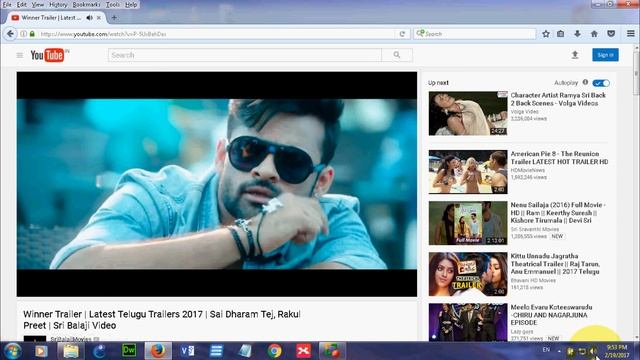
Task: Go to Firefox home page icon
Action: pyautogui.click(x=594, y=34)
